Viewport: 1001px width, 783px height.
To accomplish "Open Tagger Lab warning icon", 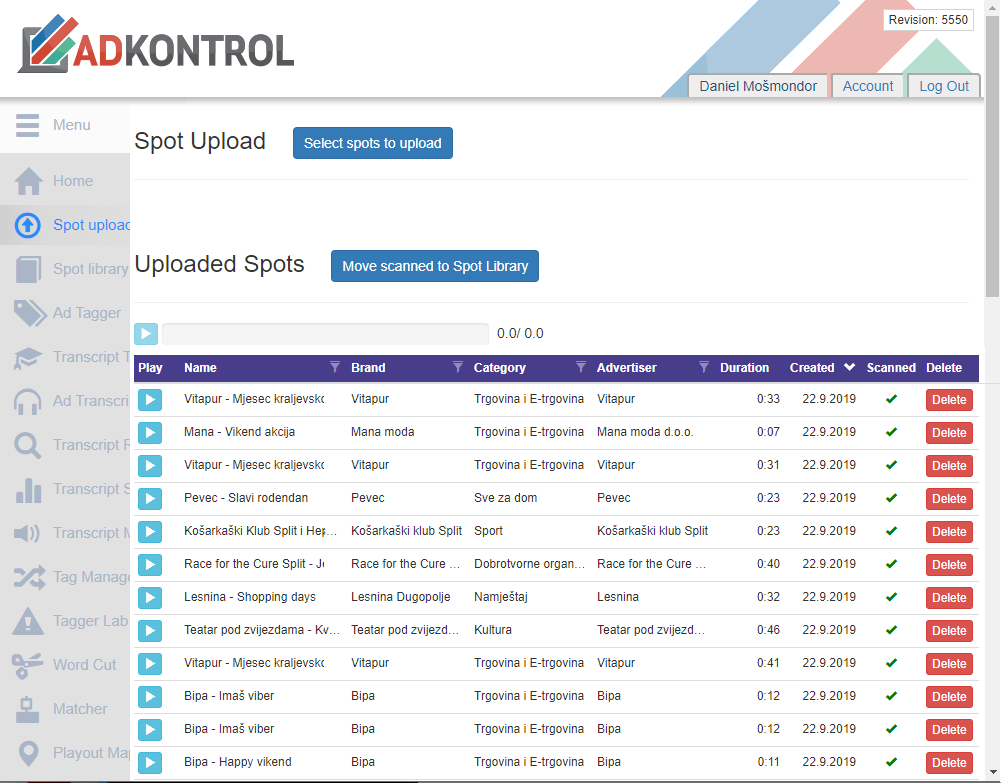I will point(28,621).
